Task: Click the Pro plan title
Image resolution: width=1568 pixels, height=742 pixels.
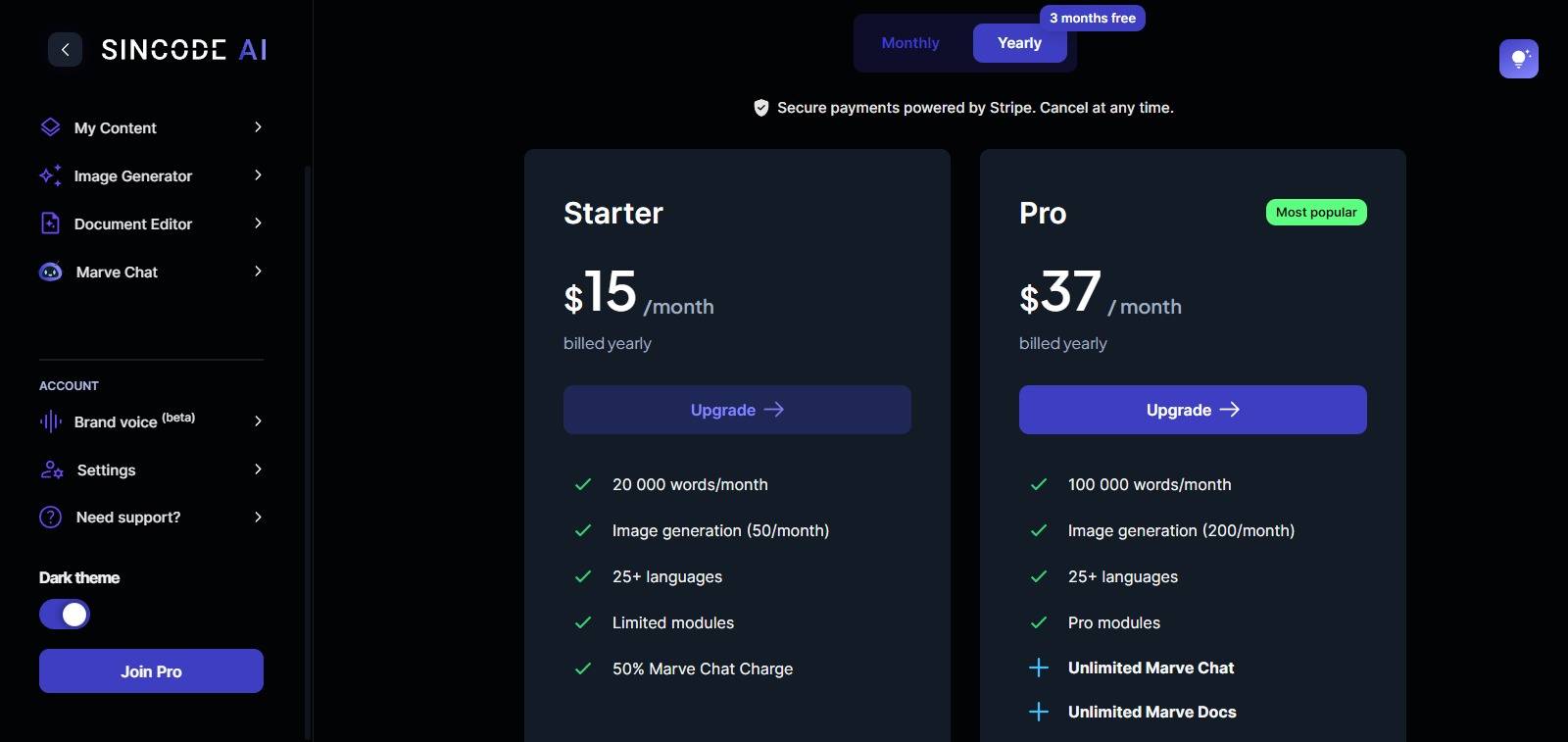Action: 1043,214
